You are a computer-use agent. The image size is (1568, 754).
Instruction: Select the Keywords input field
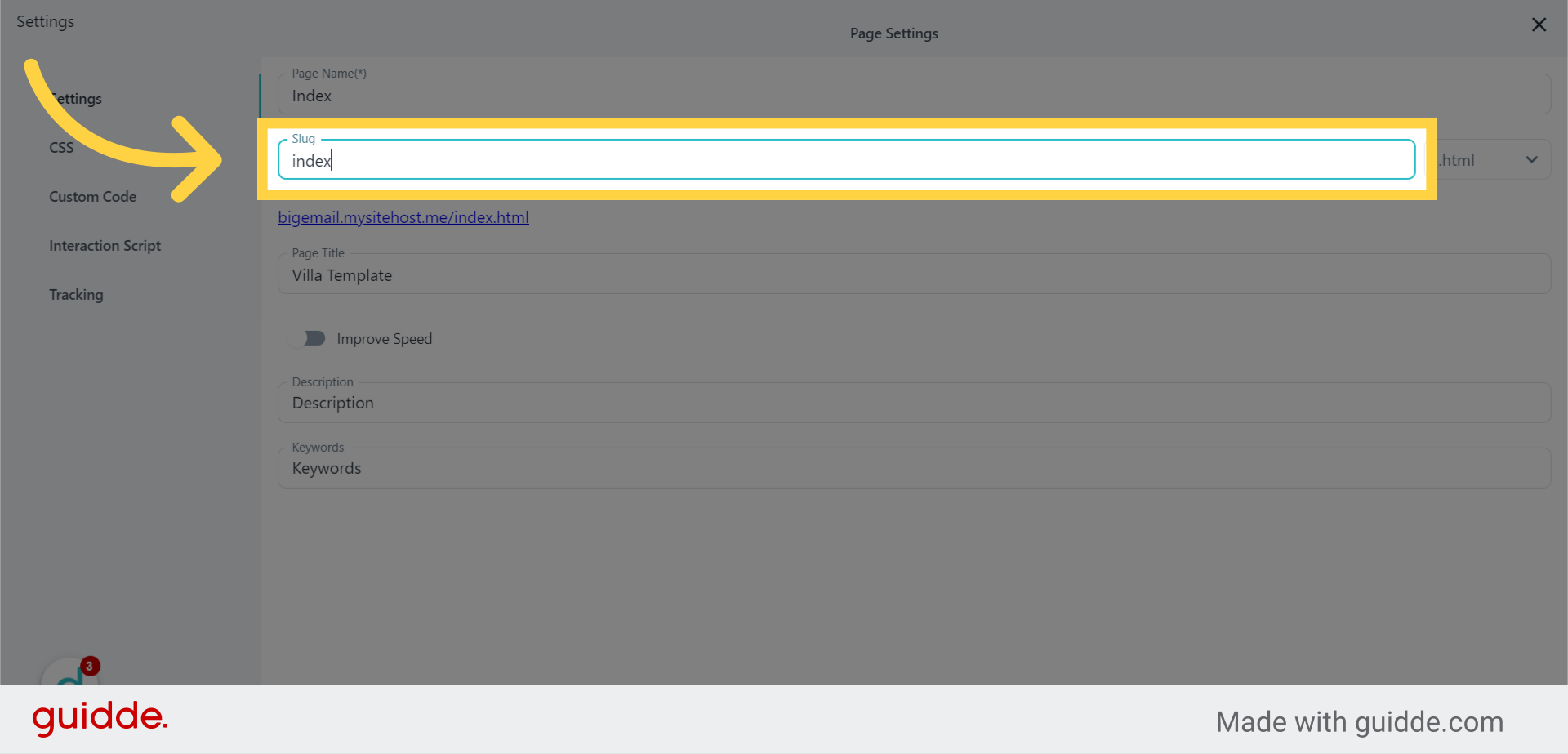(913, 469)
